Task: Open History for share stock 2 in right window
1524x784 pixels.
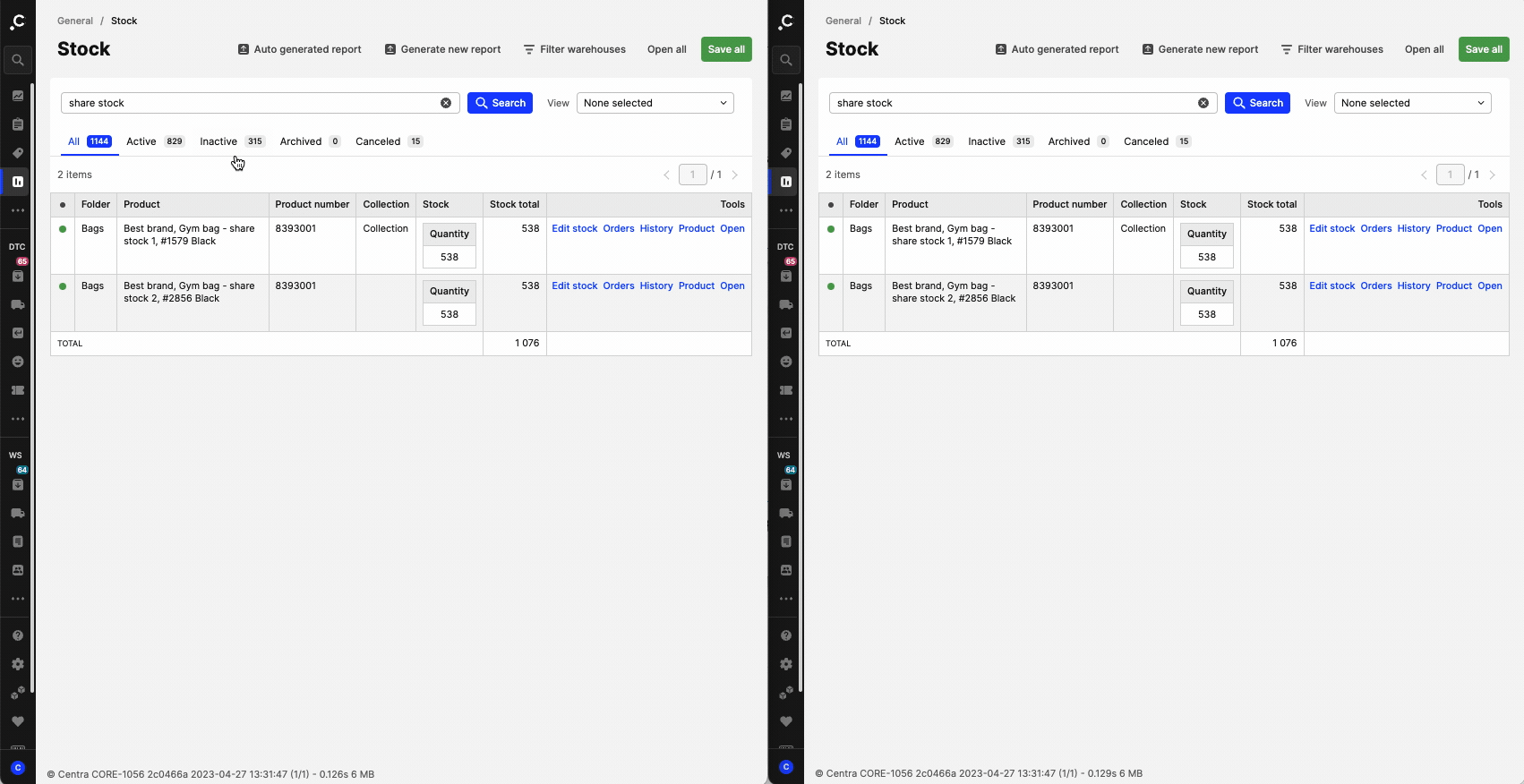Action: [x=1413, y=285]
